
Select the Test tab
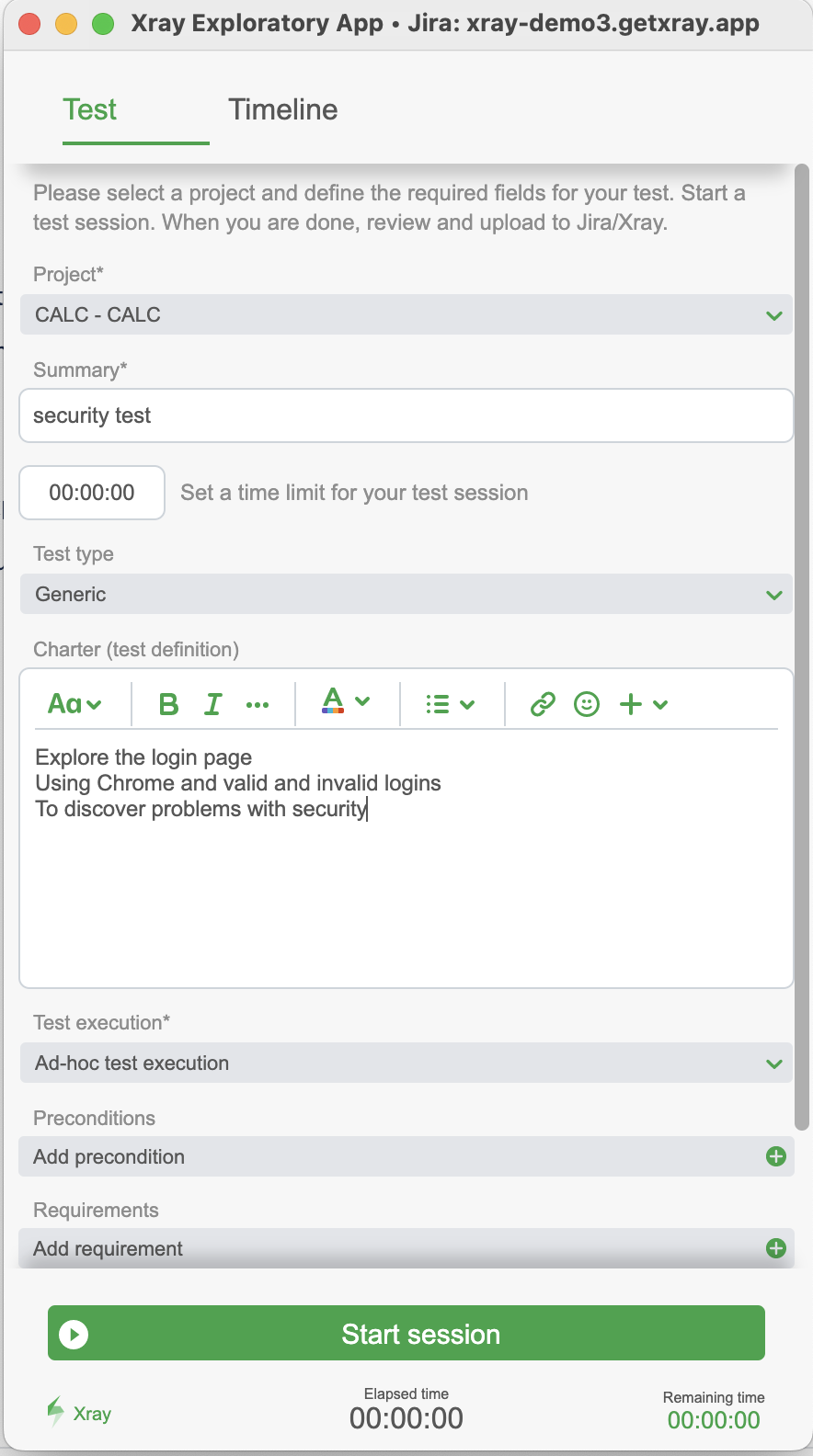90,109
